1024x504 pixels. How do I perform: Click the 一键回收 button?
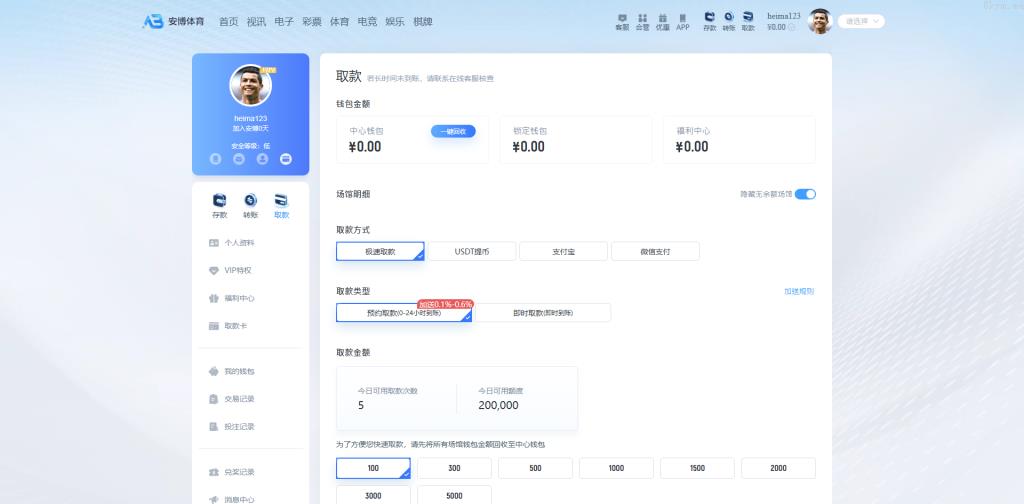tap(453, 131)
